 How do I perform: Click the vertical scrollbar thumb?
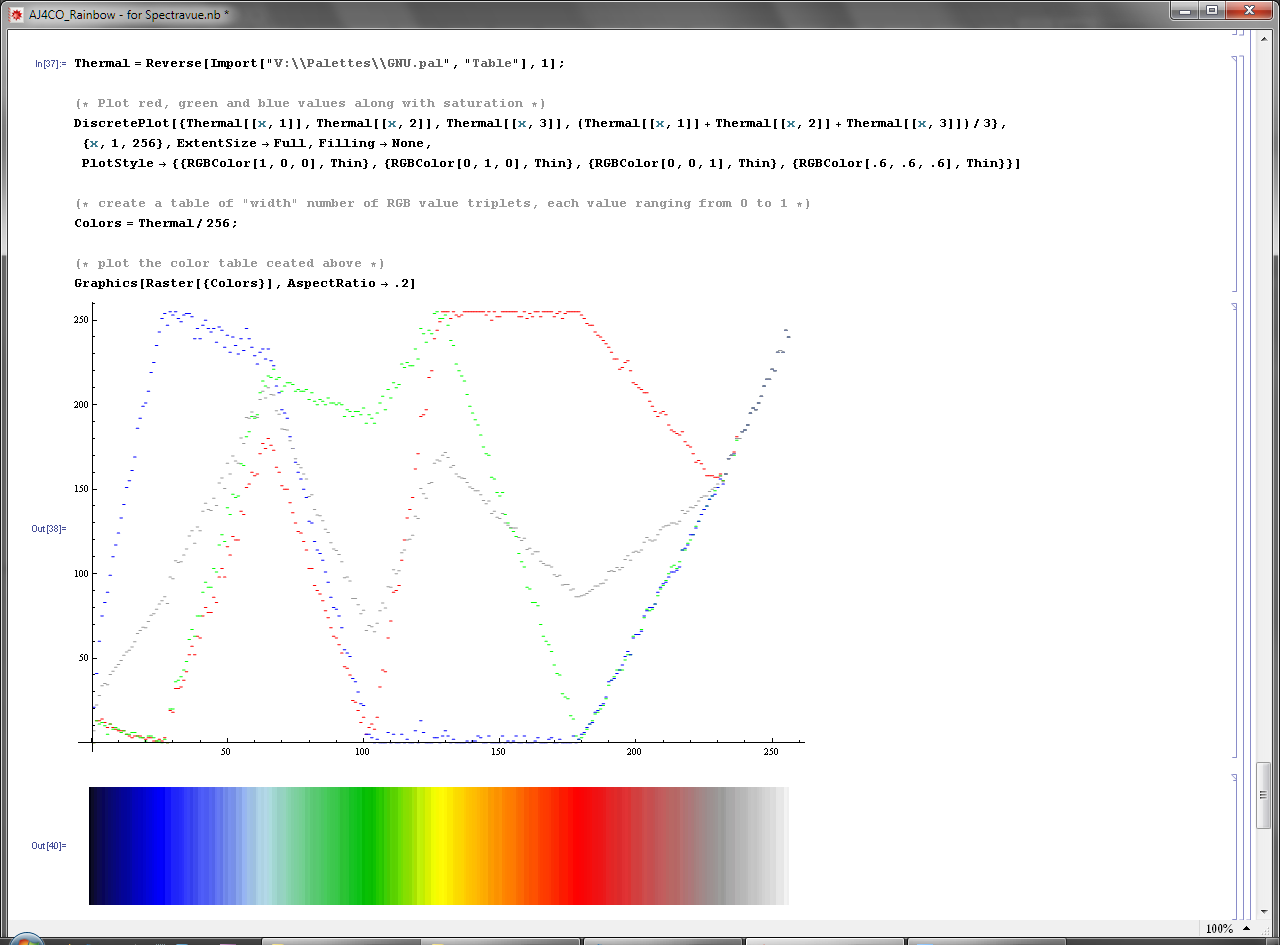point(1264,795)
